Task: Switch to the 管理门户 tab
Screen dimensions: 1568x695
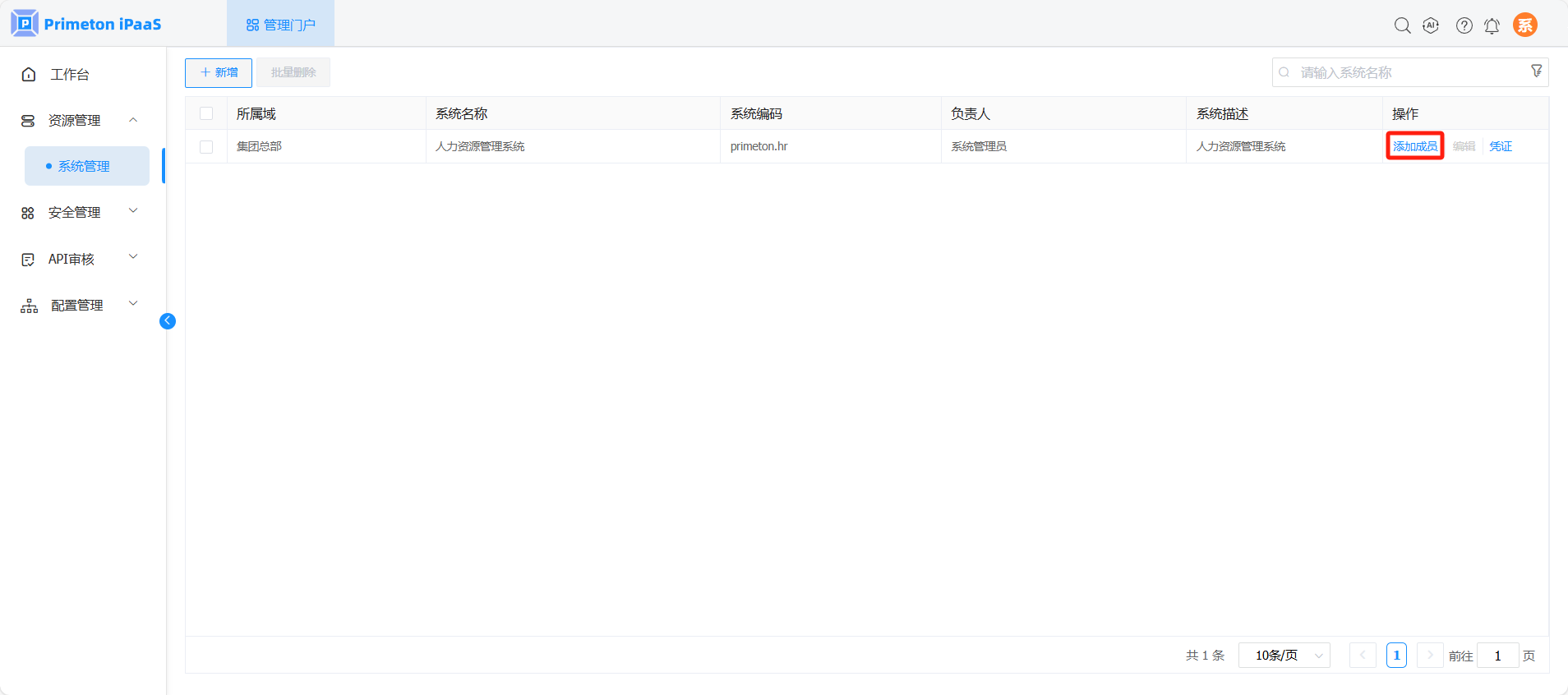Action: pos(280,25)
